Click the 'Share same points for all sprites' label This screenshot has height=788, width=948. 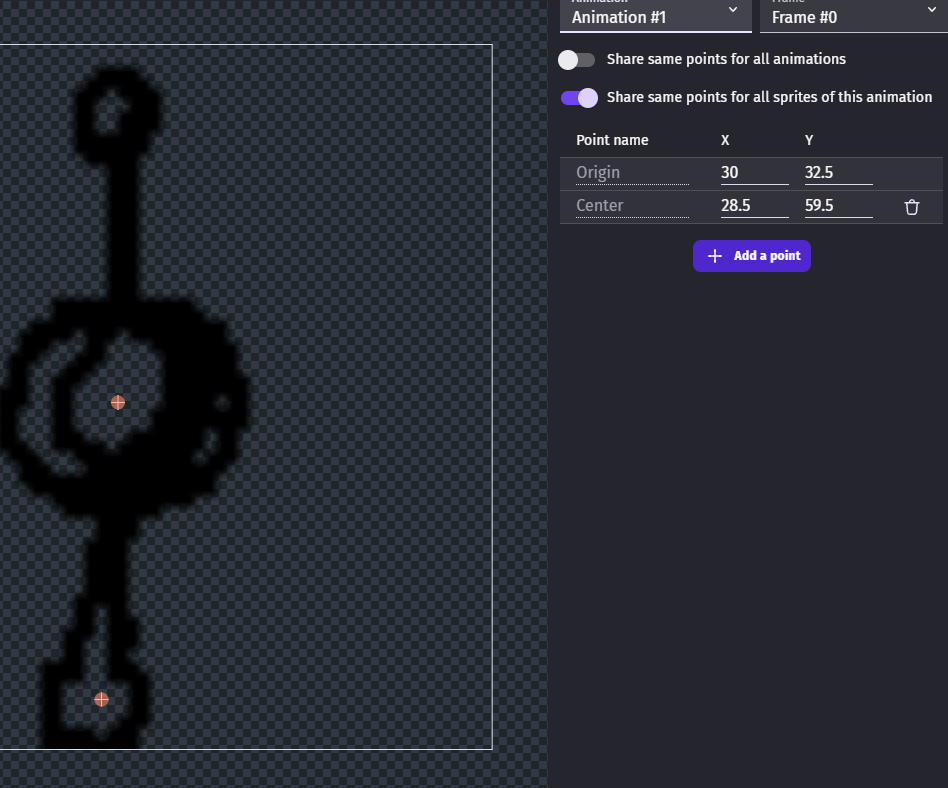click(x=769, y=97)
